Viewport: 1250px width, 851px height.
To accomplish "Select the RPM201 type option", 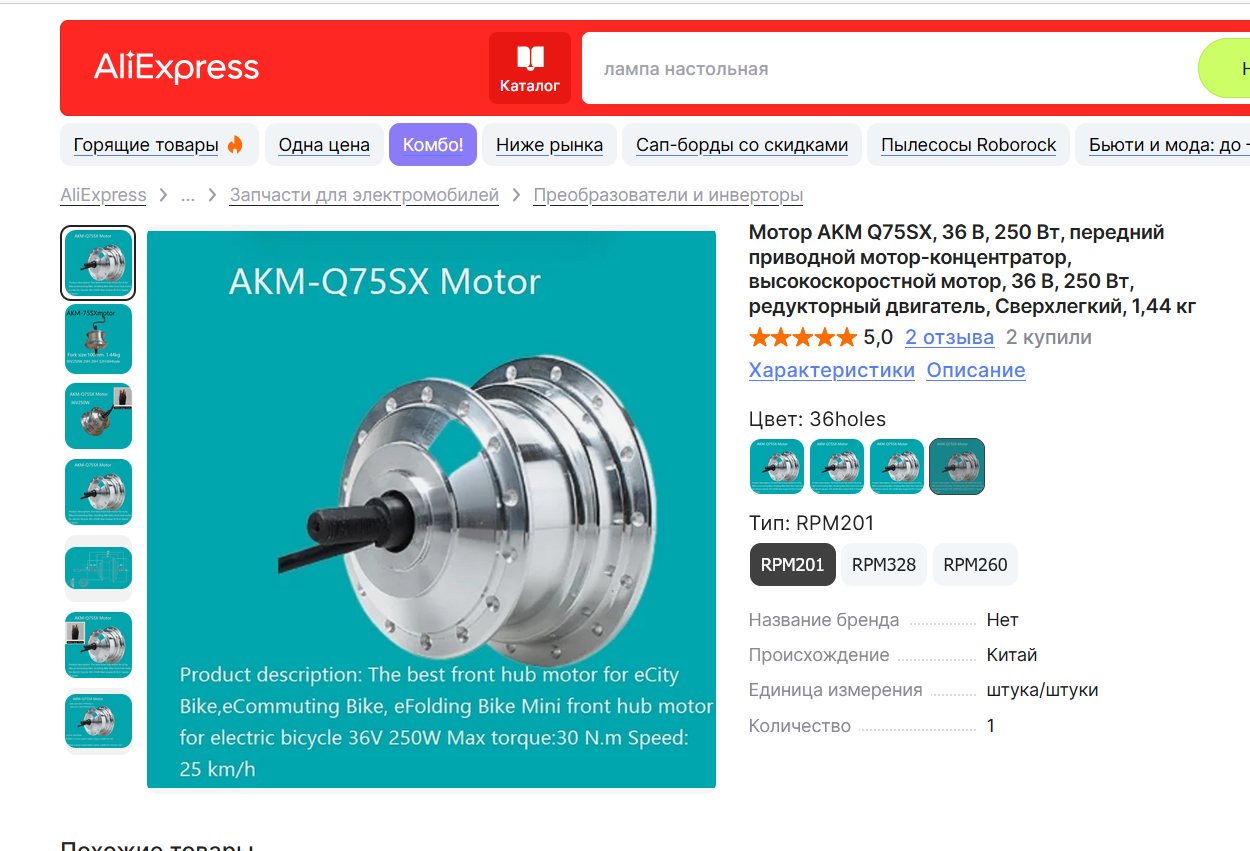I will coord(792,564).
